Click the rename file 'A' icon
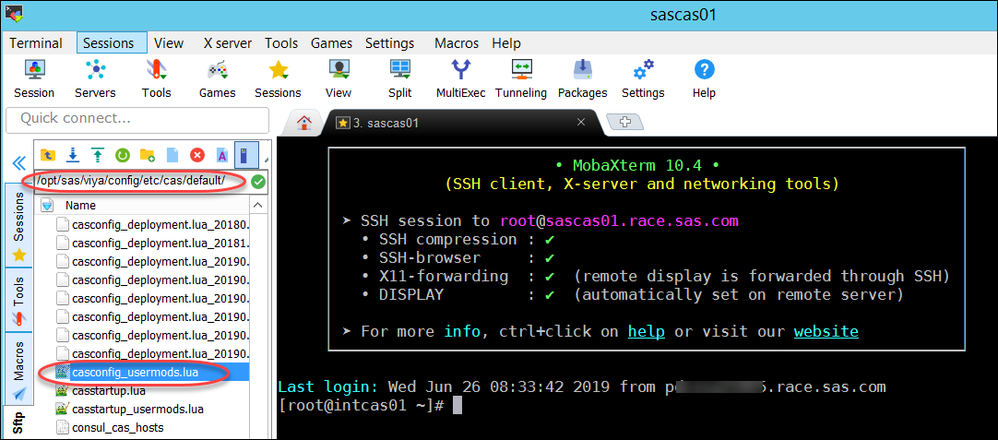 click(222, 155)
